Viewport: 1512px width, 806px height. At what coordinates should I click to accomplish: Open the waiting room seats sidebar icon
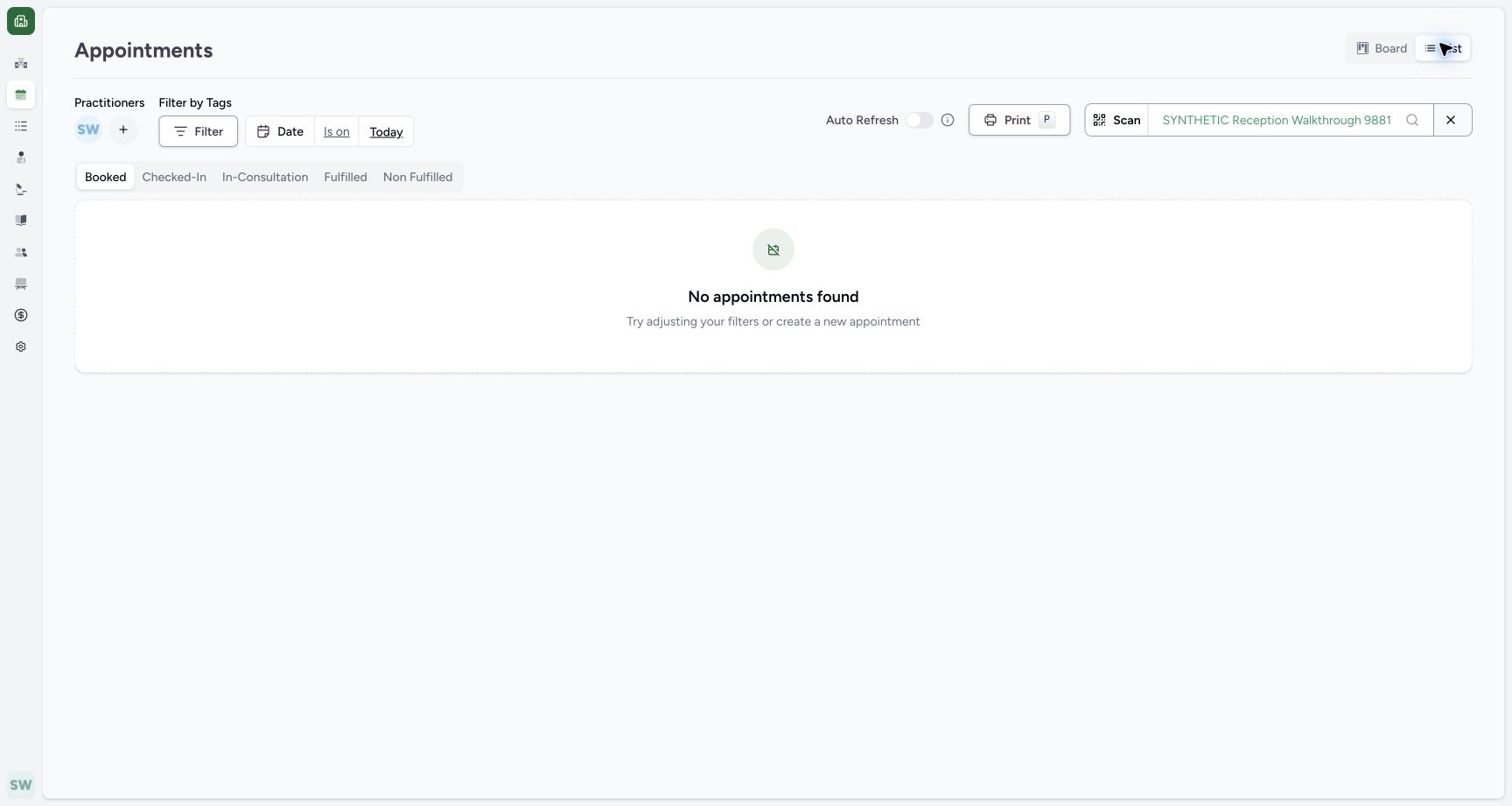coord(21,284)
